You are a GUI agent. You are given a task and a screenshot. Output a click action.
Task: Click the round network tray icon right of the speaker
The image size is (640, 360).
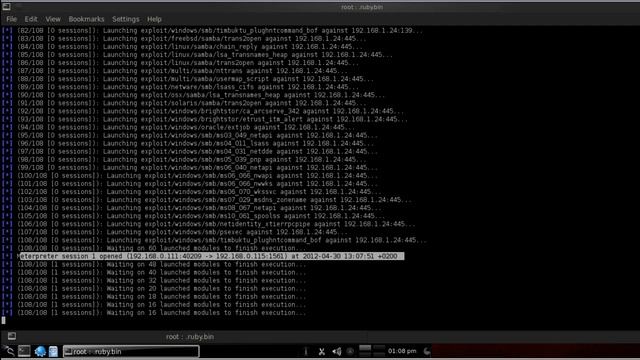pos(350,351)
